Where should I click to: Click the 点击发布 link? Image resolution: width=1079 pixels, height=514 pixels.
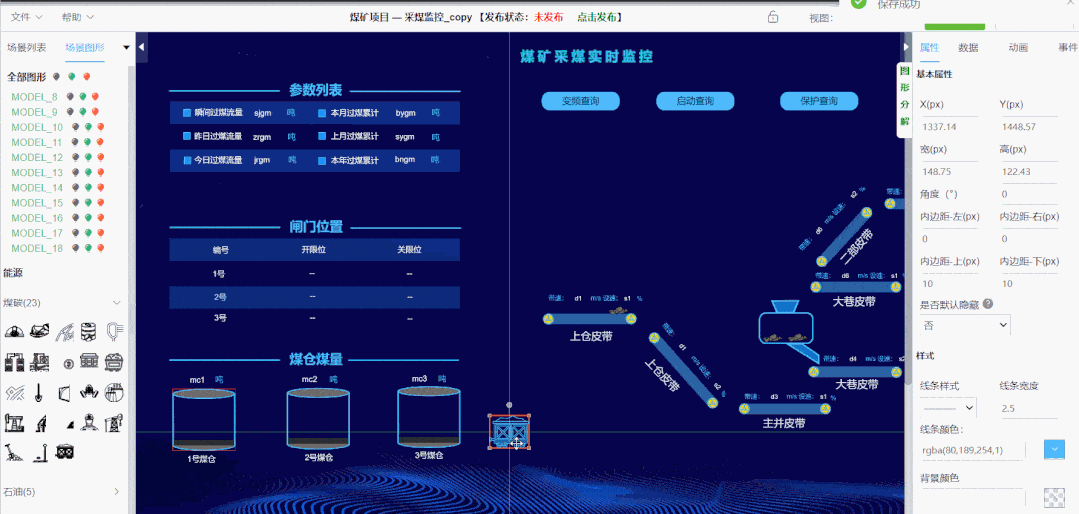[x=596, y=17]
